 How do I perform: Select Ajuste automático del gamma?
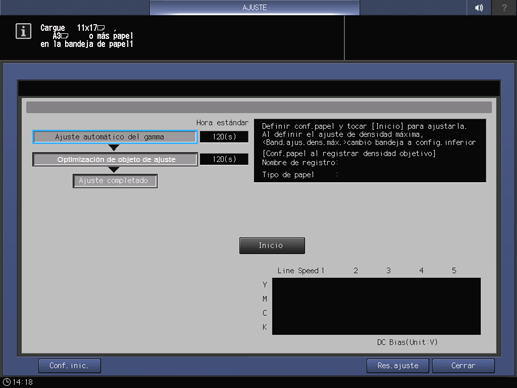pyautogui.click(x=115, y=137)
